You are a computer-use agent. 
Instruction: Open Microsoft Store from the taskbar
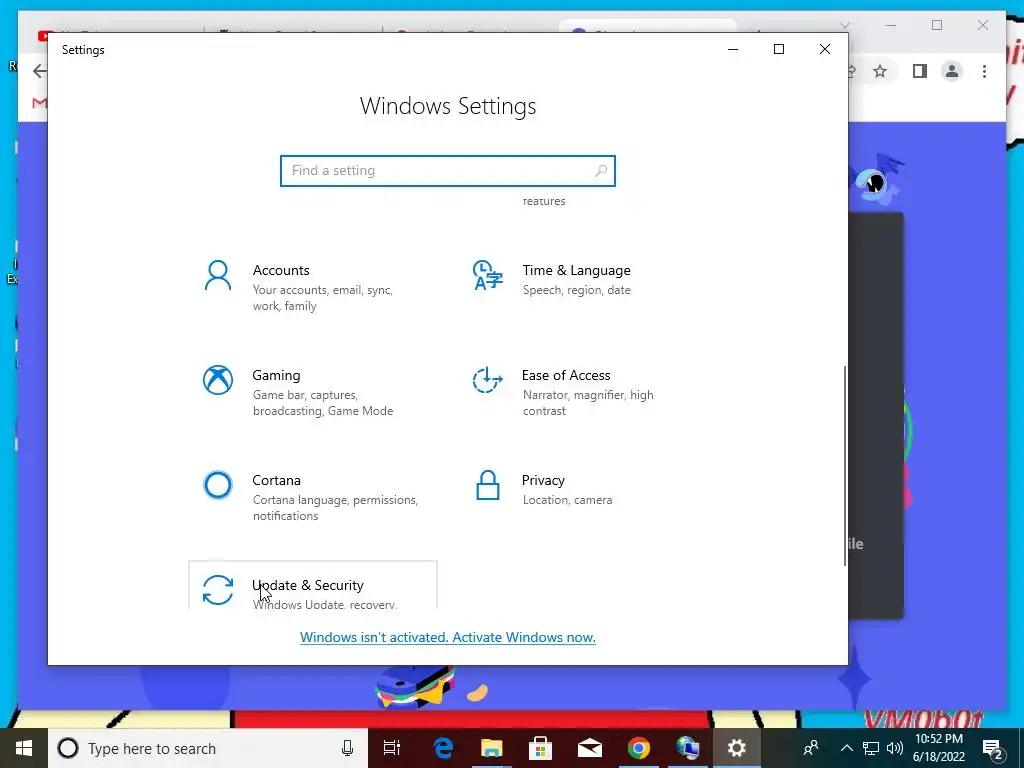pos(540,748)
